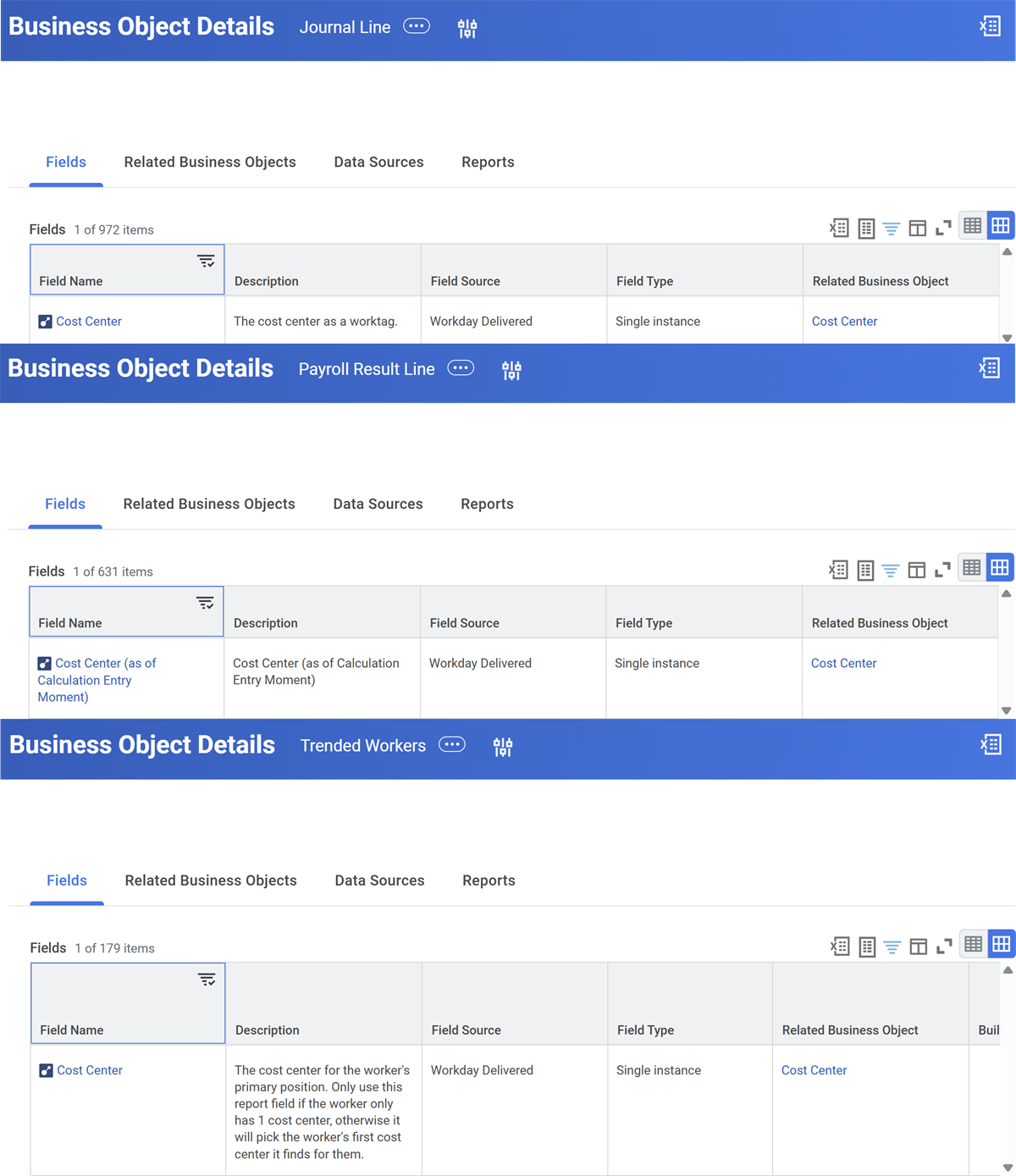This screenshot has height=1176, width=1016.
Task: Switch Journal Line grid to compact table view
Action: tap(973, 226)
